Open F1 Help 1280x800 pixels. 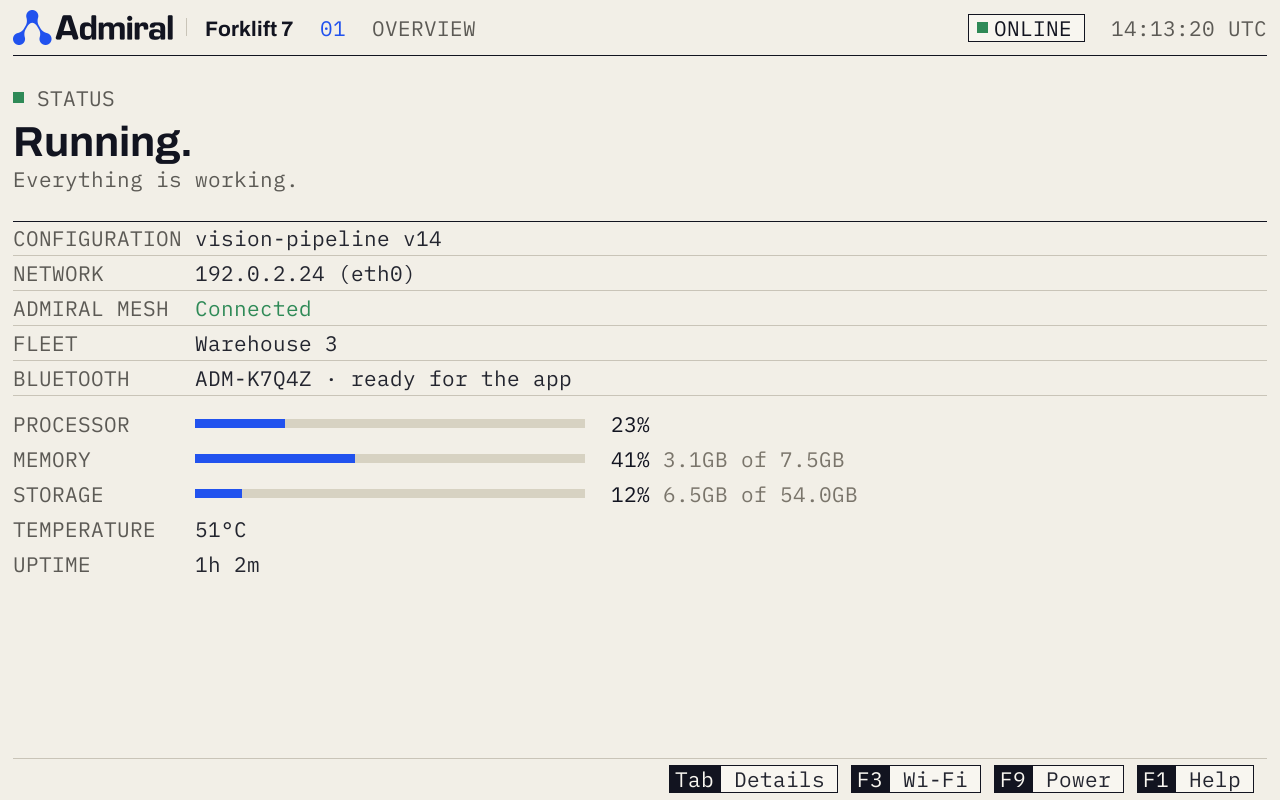pyautogui.click(x=1195, y=779)
